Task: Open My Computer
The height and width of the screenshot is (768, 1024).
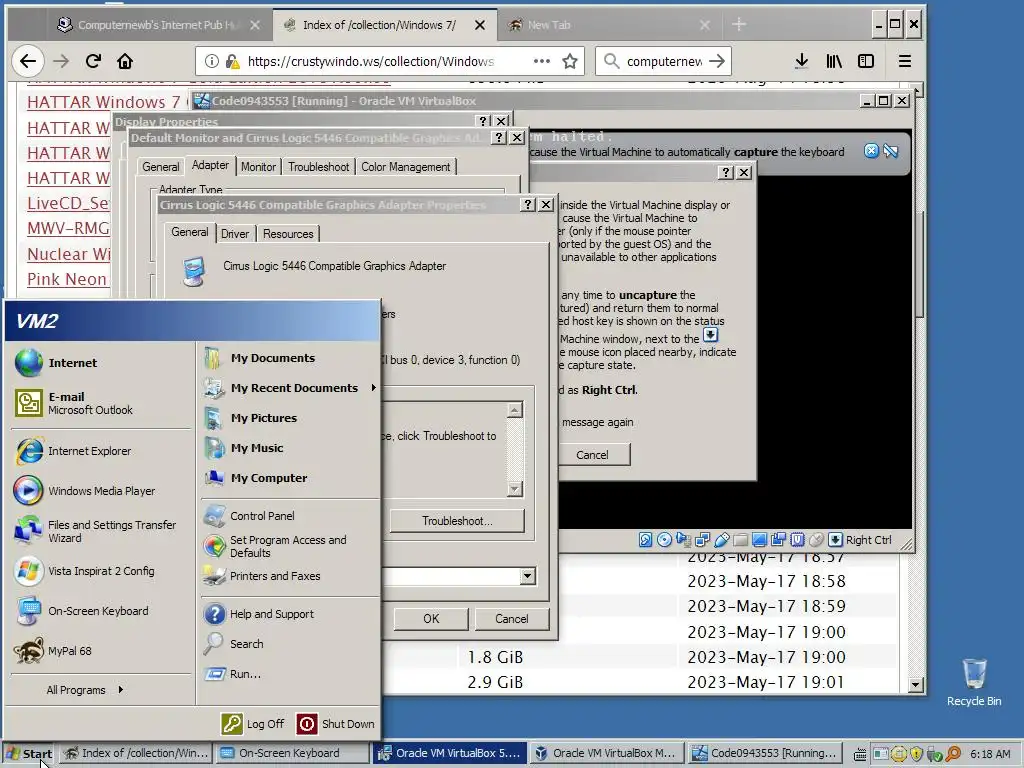Action: pyautogui.click(x=289, y=478)
